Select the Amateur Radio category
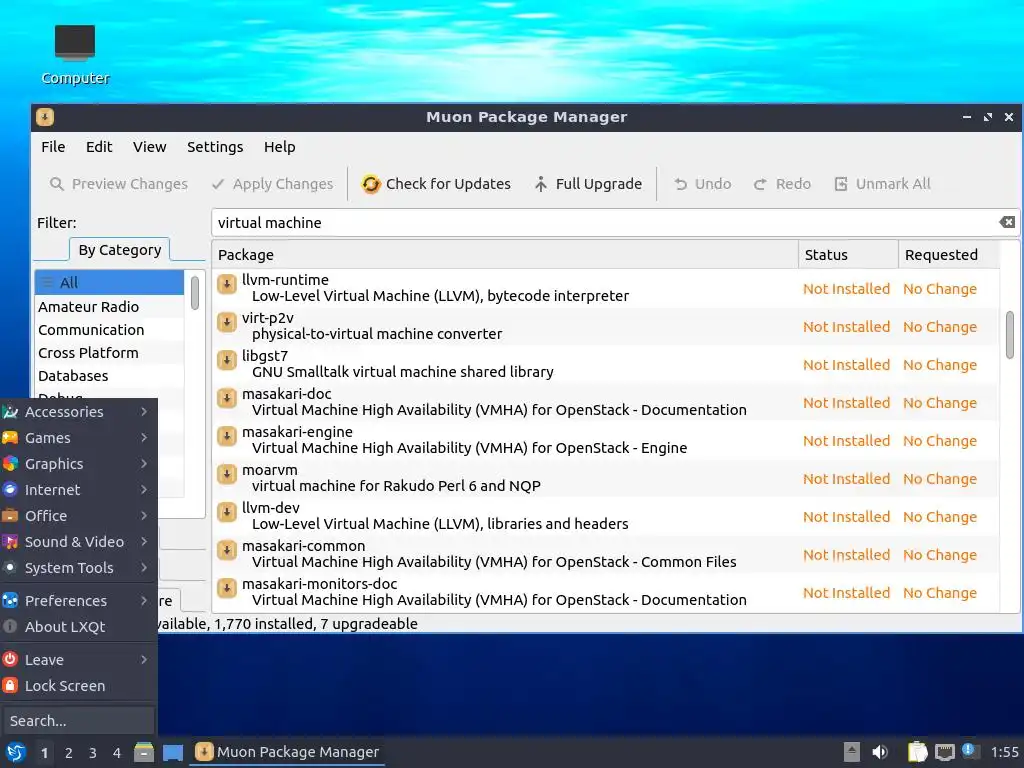Image resolution: width=1024 pixels, height=768 pixels. point(110,307)
